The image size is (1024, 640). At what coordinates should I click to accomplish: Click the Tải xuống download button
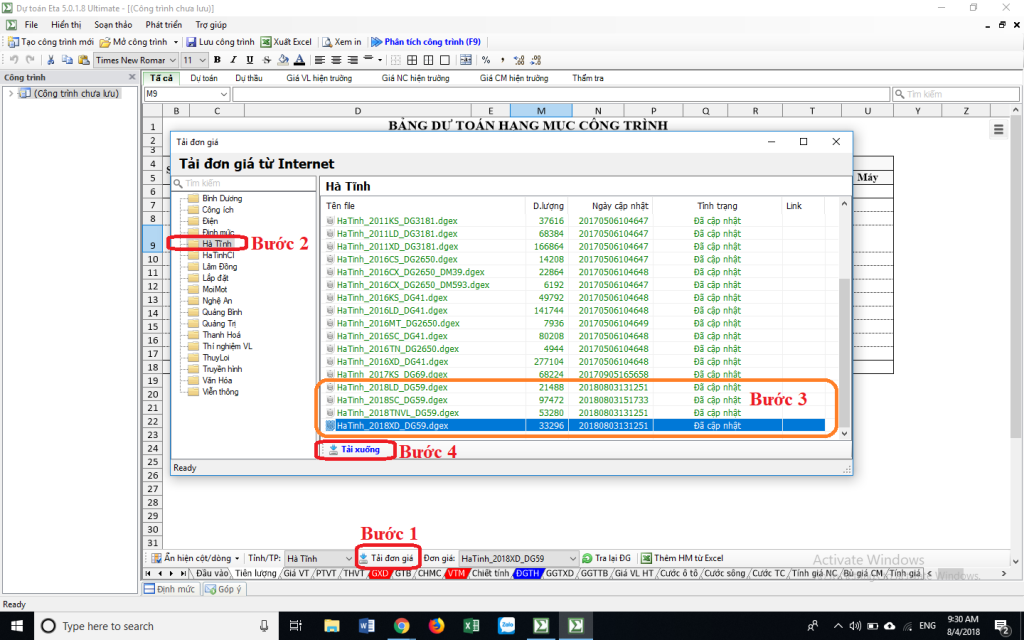354,450
